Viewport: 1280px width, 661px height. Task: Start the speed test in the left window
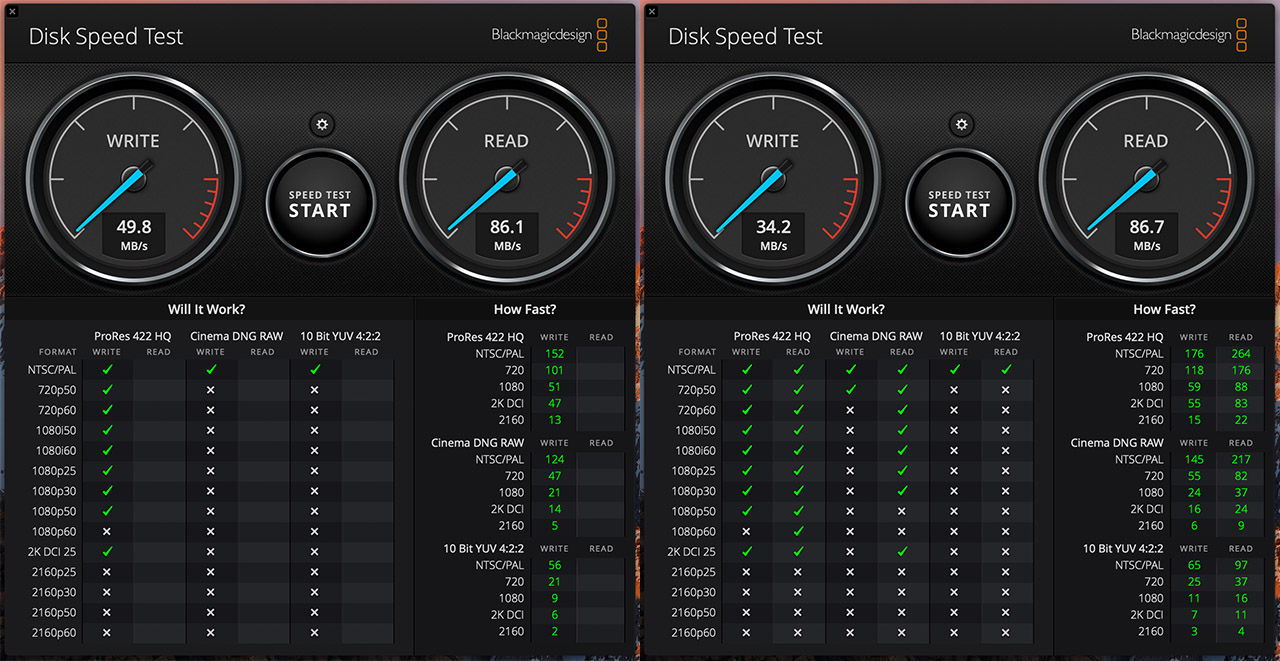(320, 203)
